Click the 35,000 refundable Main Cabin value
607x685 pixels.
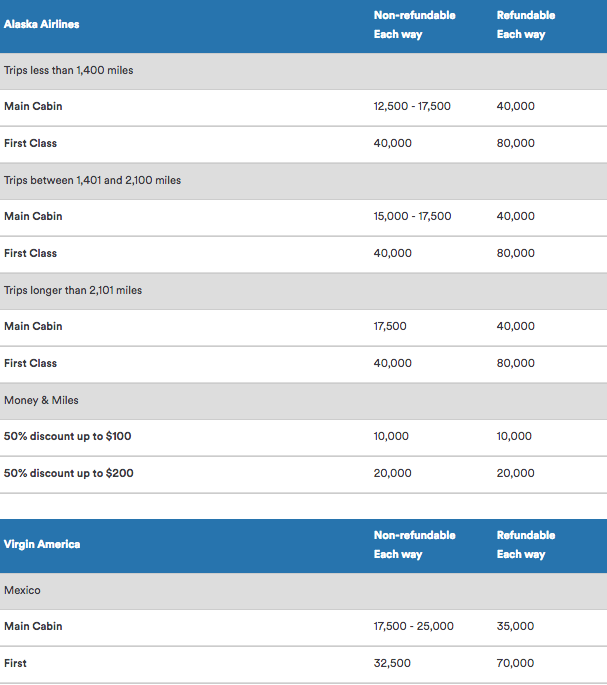(515, 626)
